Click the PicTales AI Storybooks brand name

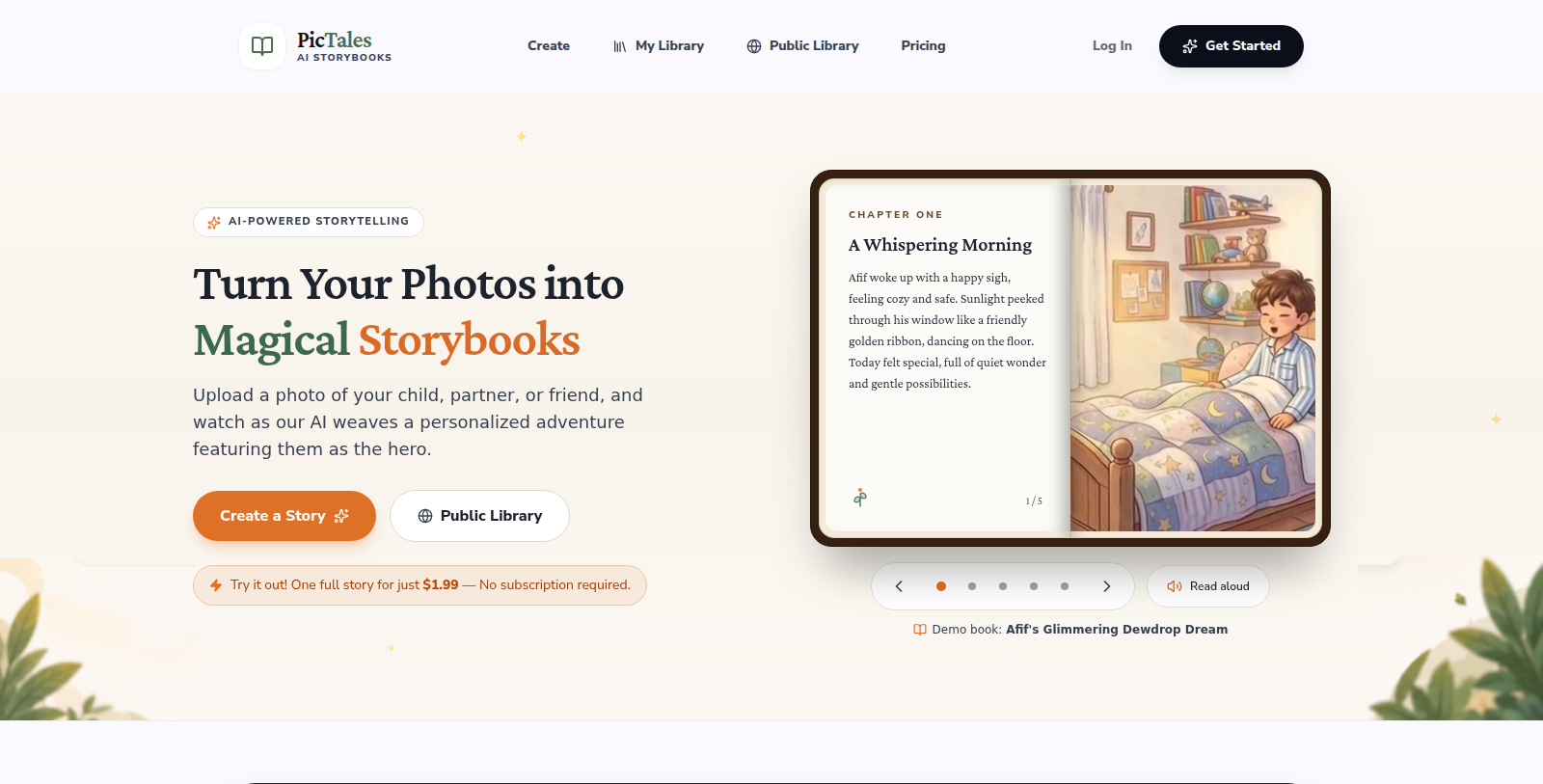point(344,45)
